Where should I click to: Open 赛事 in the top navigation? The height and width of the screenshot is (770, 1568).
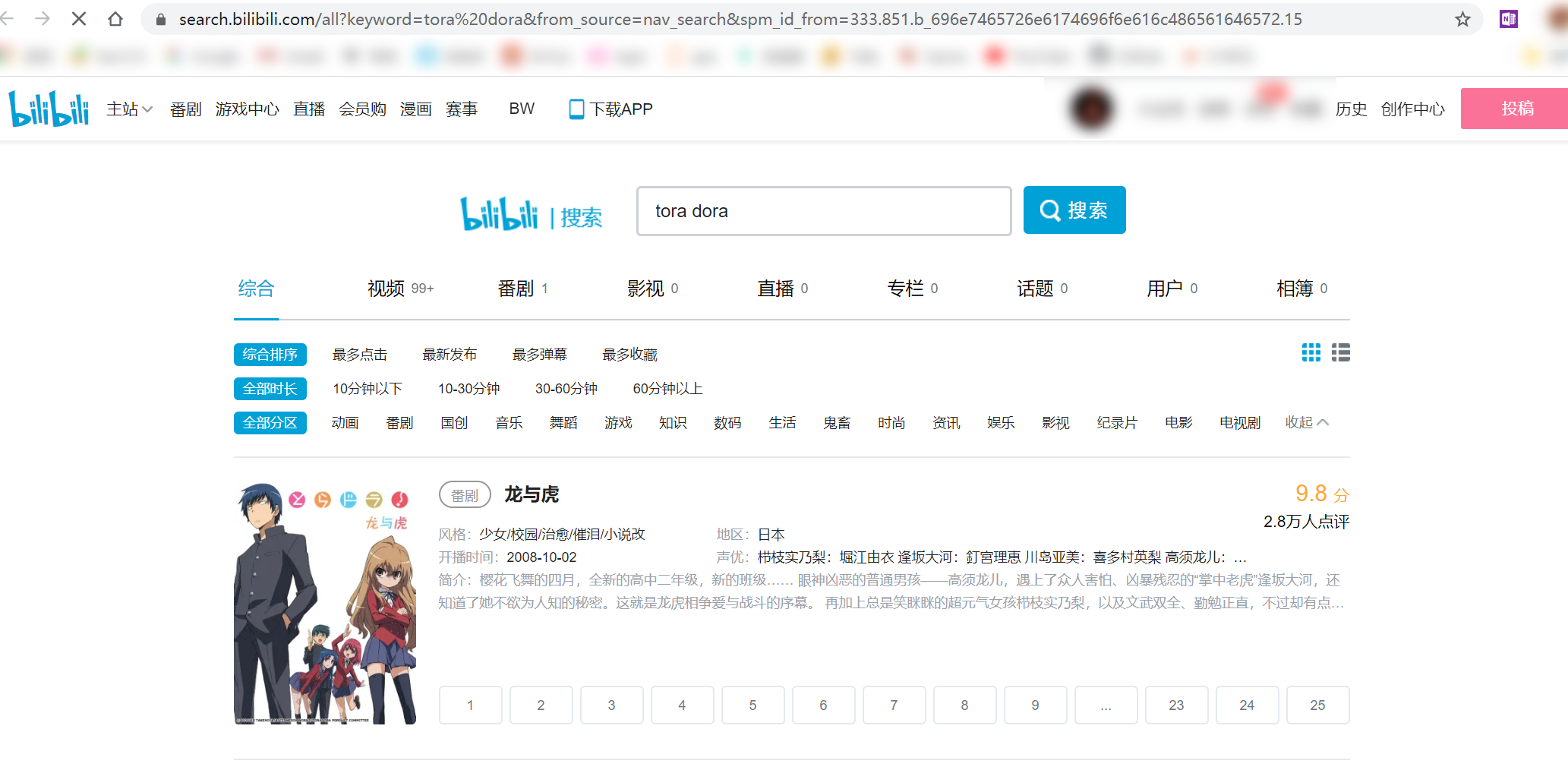click(x=462, y=109)
